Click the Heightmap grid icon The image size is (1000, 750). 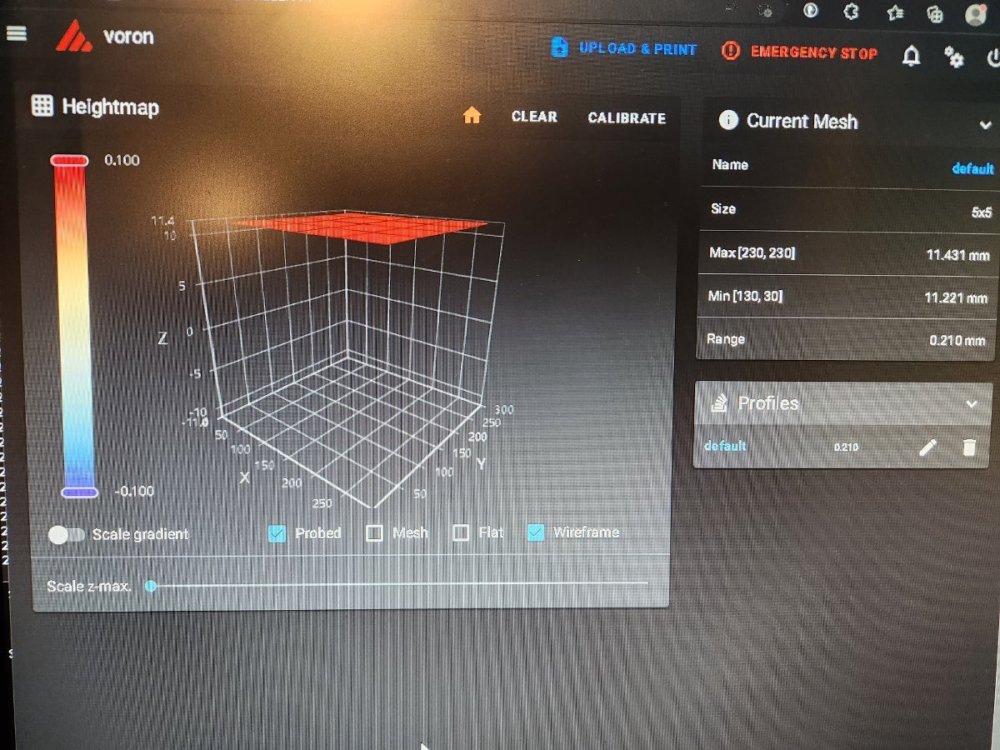42,107
